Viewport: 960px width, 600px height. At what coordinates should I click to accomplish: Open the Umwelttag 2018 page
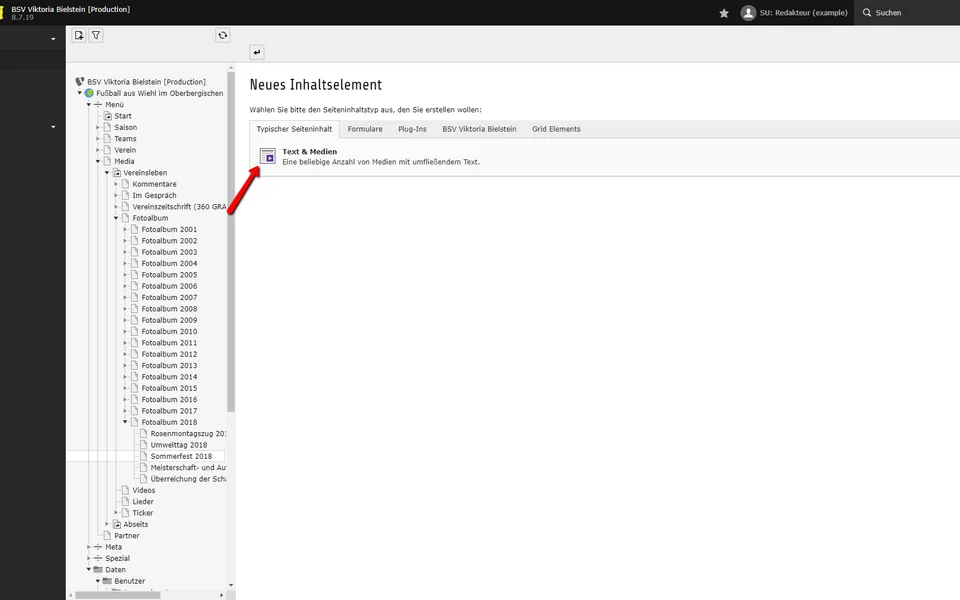tap(178, 445)
